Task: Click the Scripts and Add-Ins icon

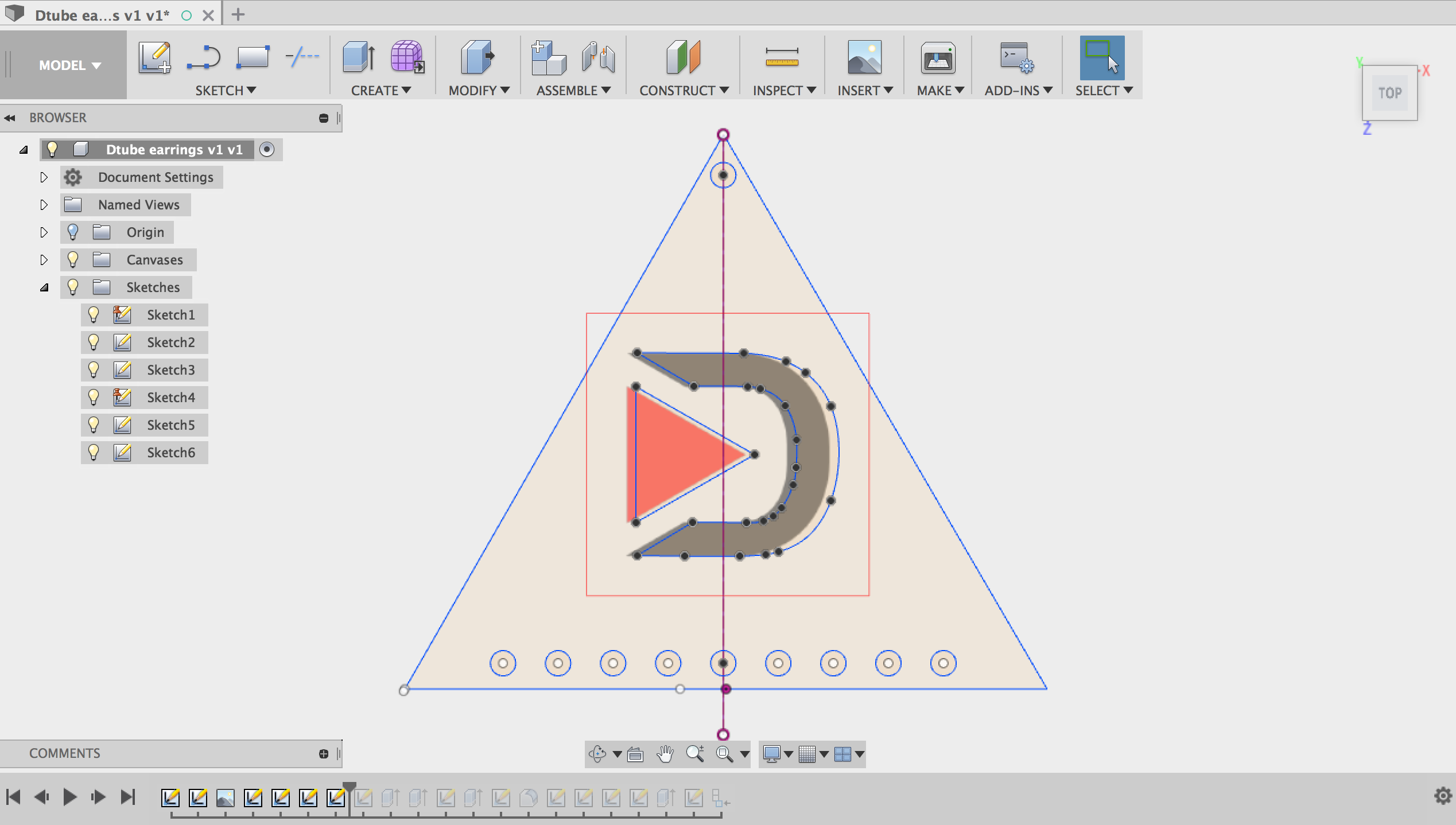Action: click(x=1017, y=57)
